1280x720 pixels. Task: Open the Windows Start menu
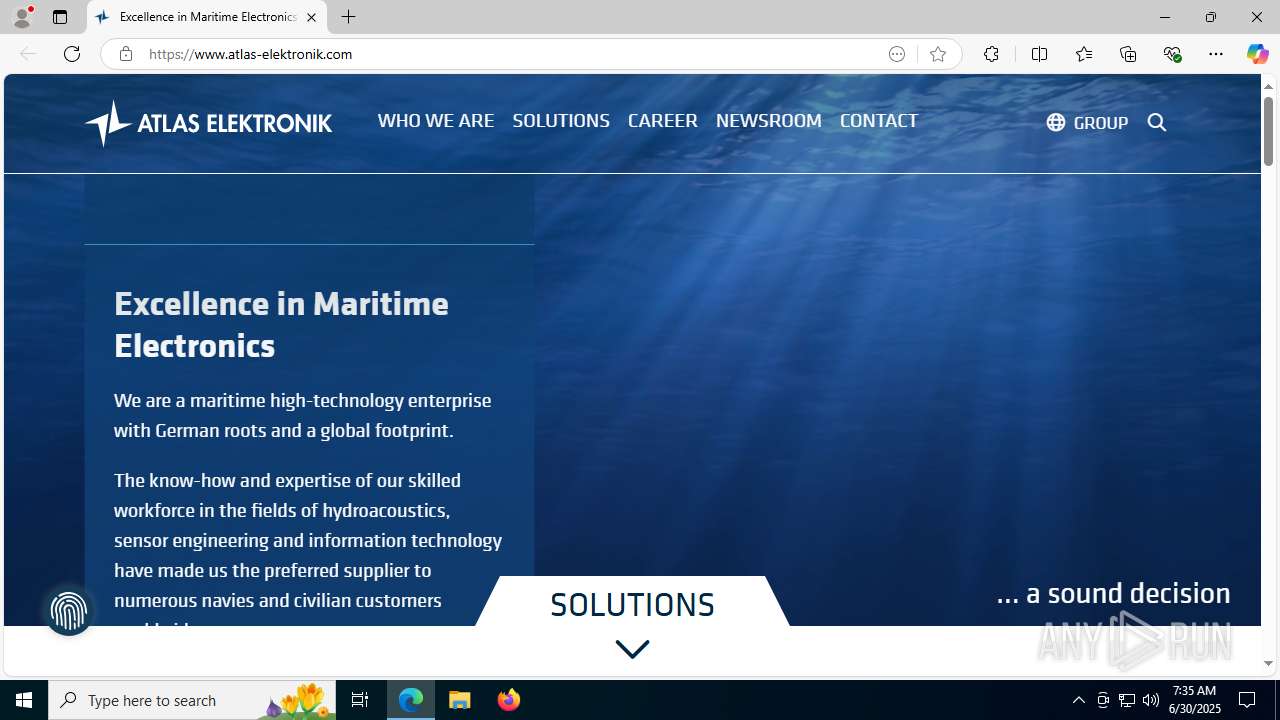(x=24, y=700)
